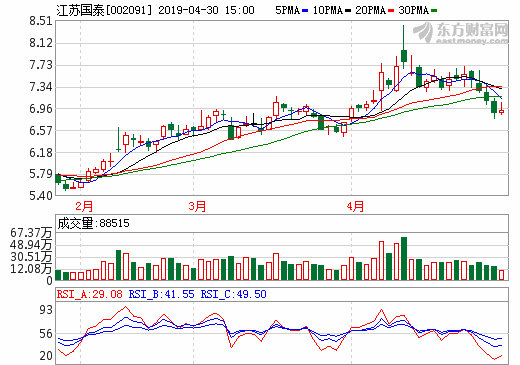Click the 成交量:88515 volume label
The width and height of the screenshot is (520, 365).
pyautogui.click(x=93, y=223)
